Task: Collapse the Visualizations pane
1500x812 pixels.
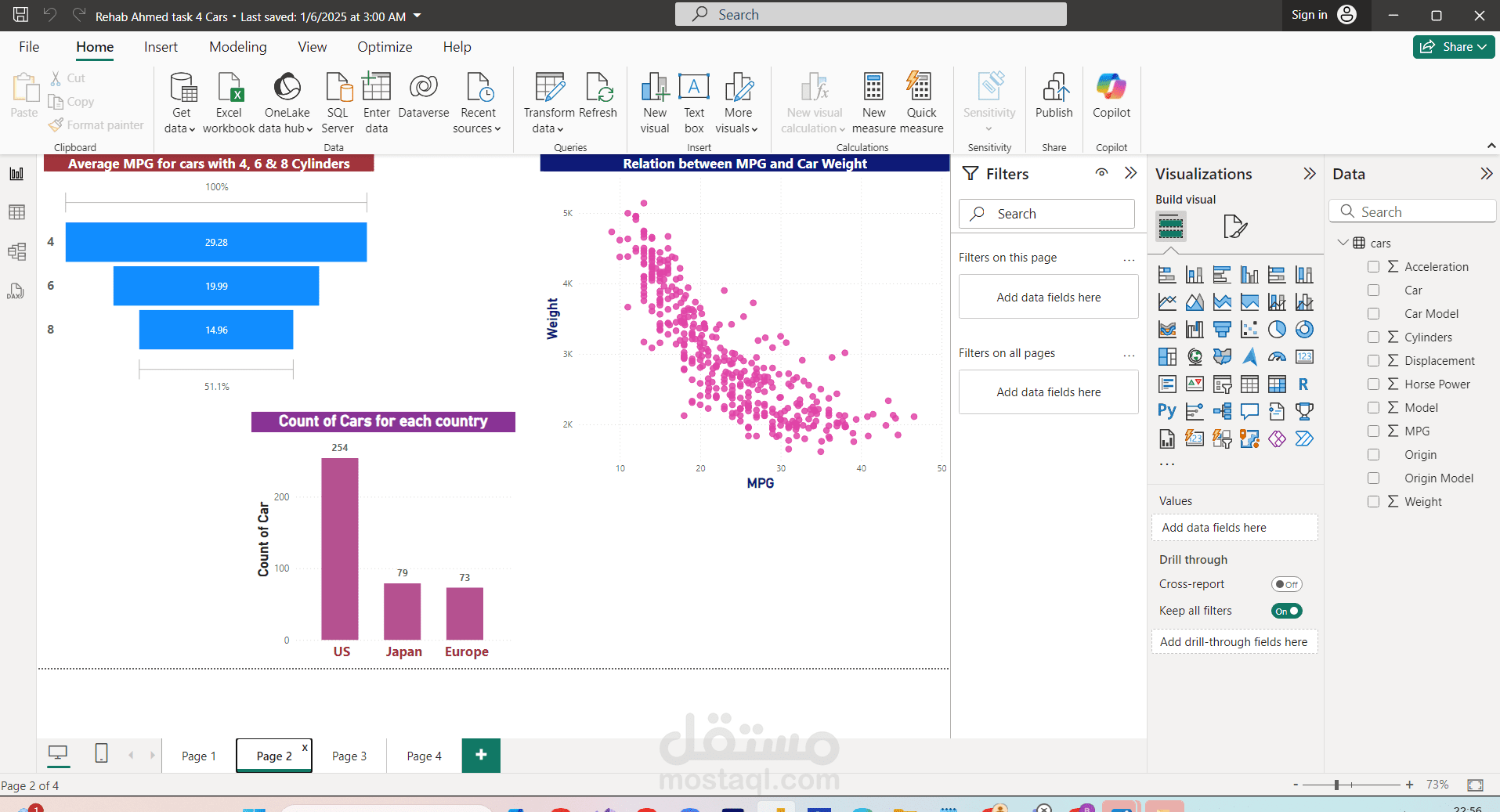Action: tap(1310, 174)
